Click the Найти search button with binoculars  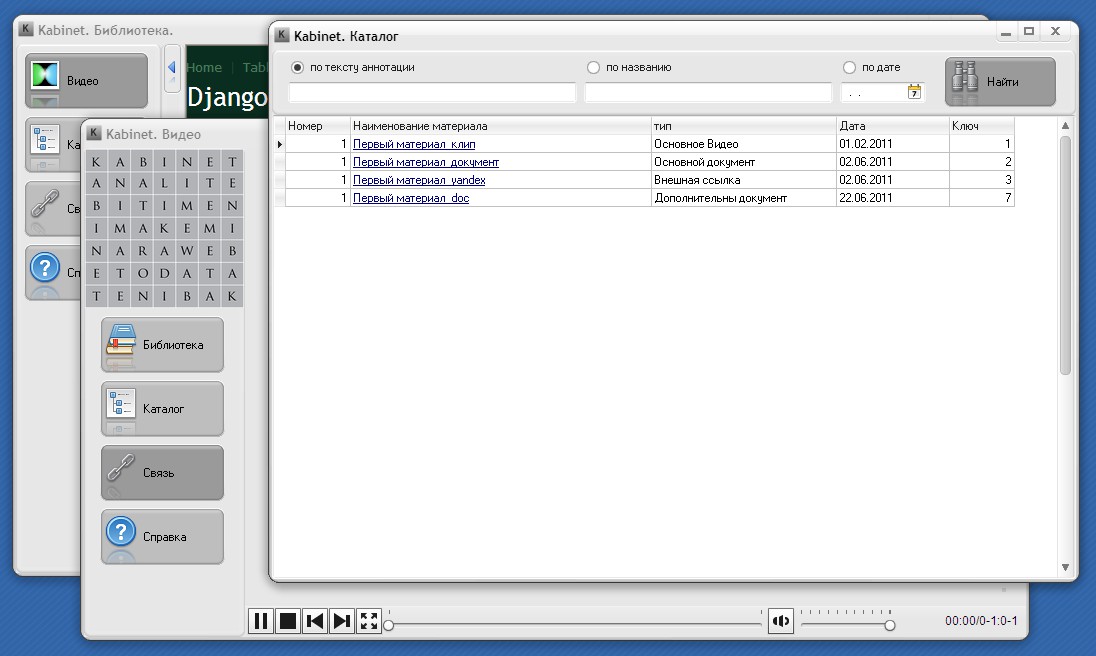pos(1000,82)
